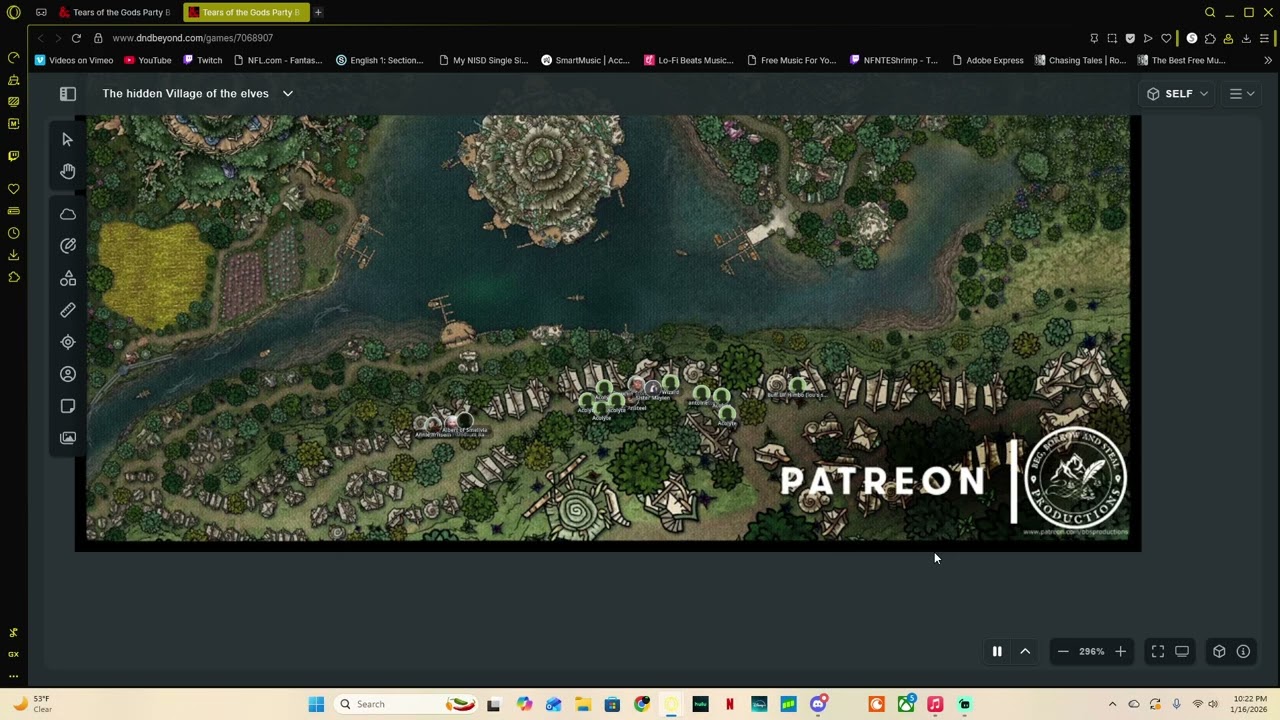Screen dimensions: 1280x720
Task: Open the shapes tool
Action: (x=68, y=278)
